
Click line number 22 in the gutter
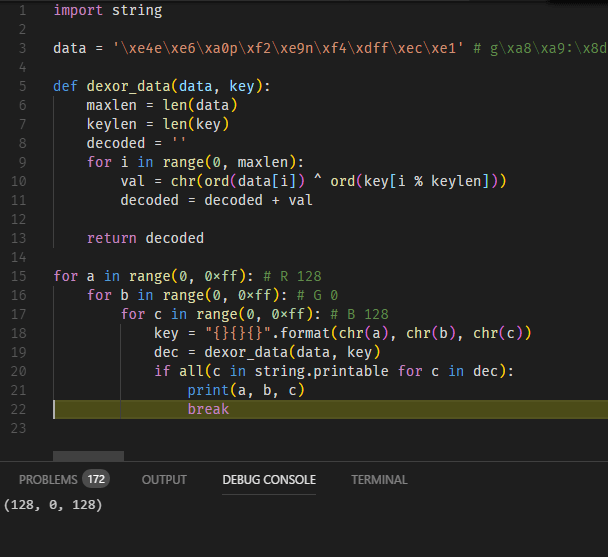[x=19, y=409]
